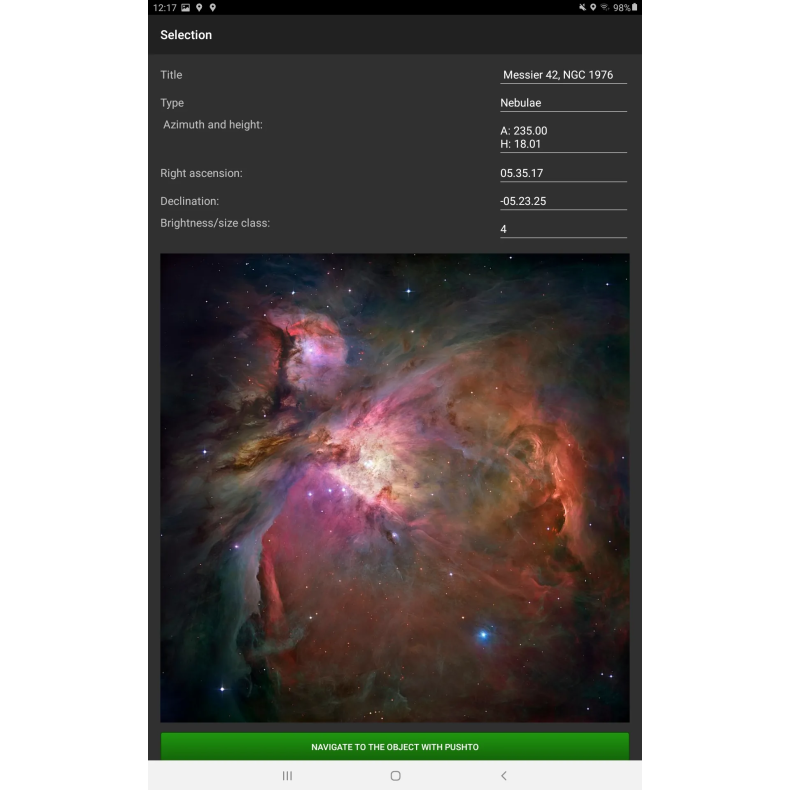Viewport: 790px width, 790px height.
Task: Edit the Title field Messier 42, NGC 1976
Action: click(x=563, y=75)
